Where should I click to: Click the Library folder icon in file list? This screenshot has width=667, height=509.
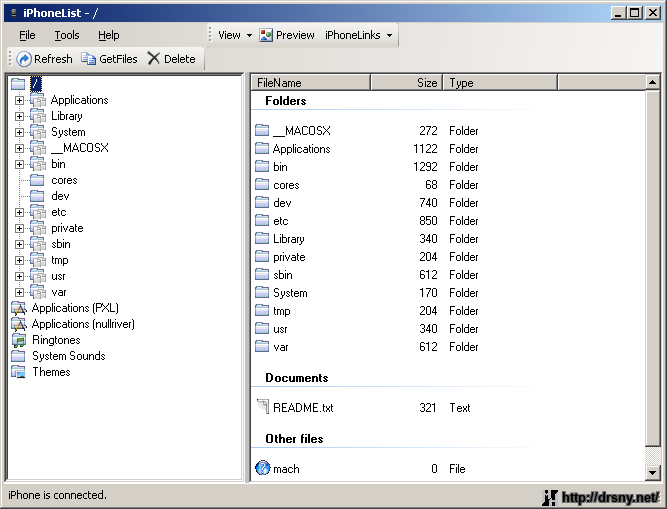coord(262,238)
